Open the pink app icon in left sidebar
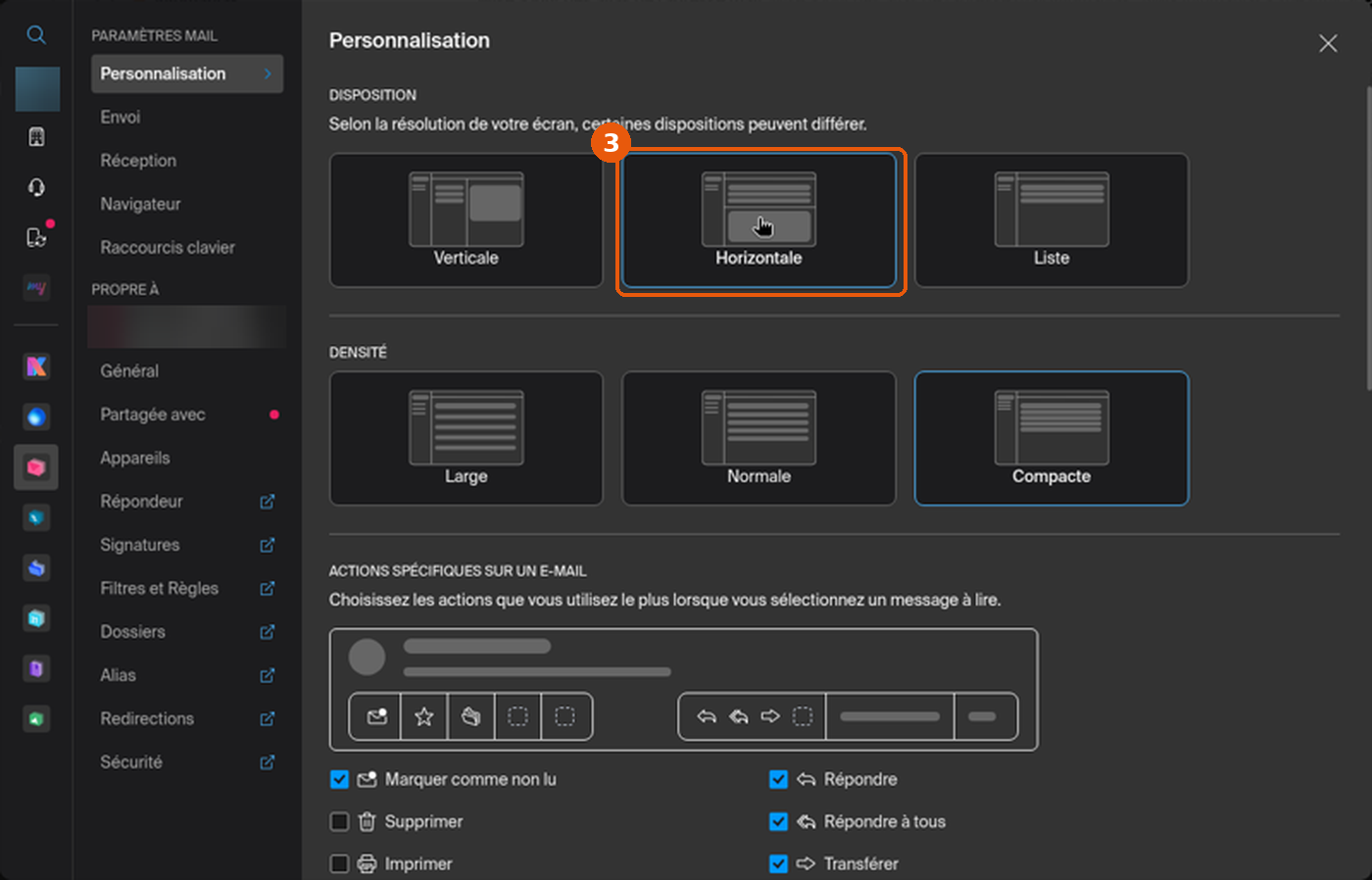The image size is (1372, 880). coord(36,467)
